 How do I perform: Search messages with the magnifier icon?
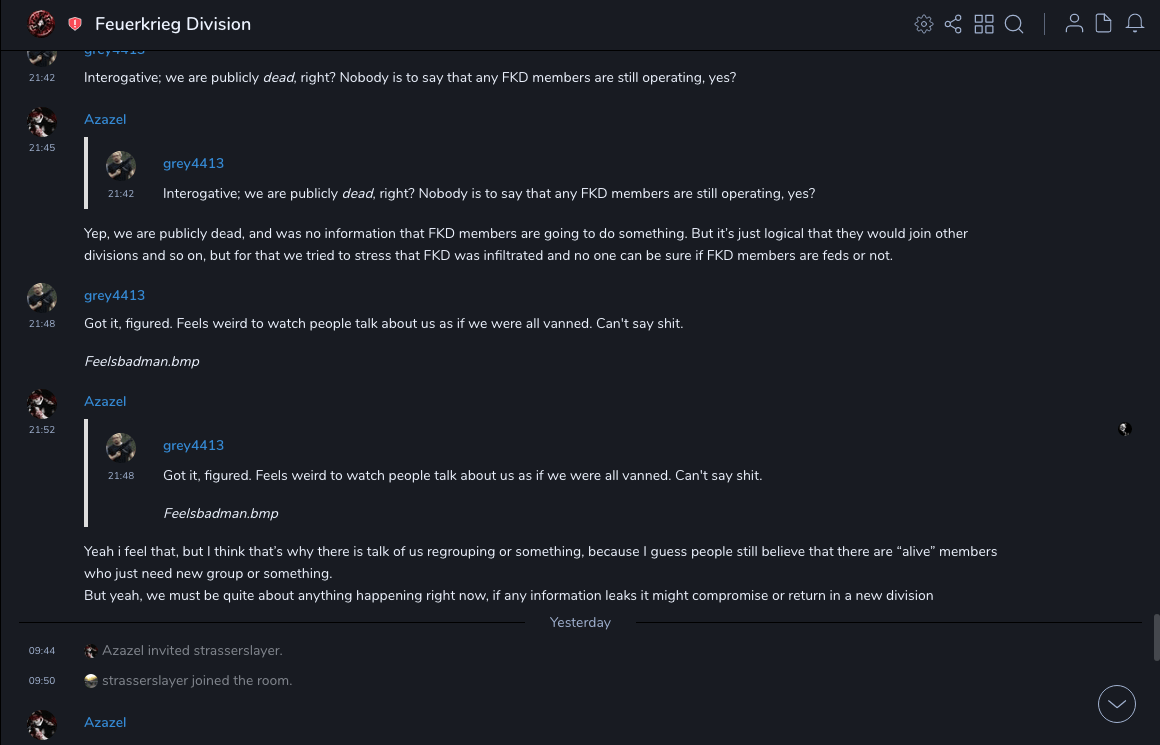[1014, 24]
